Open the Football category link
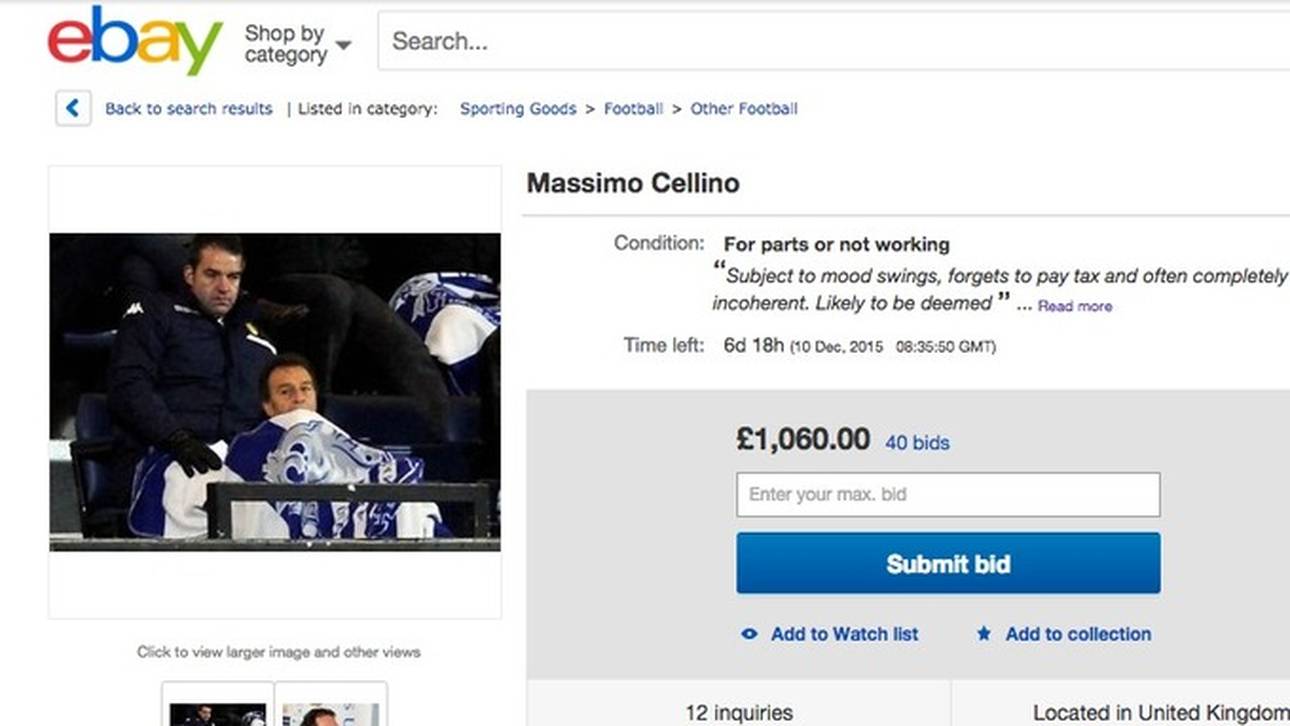The width and height of the screenshot is (1290, 726). point(633,108)
